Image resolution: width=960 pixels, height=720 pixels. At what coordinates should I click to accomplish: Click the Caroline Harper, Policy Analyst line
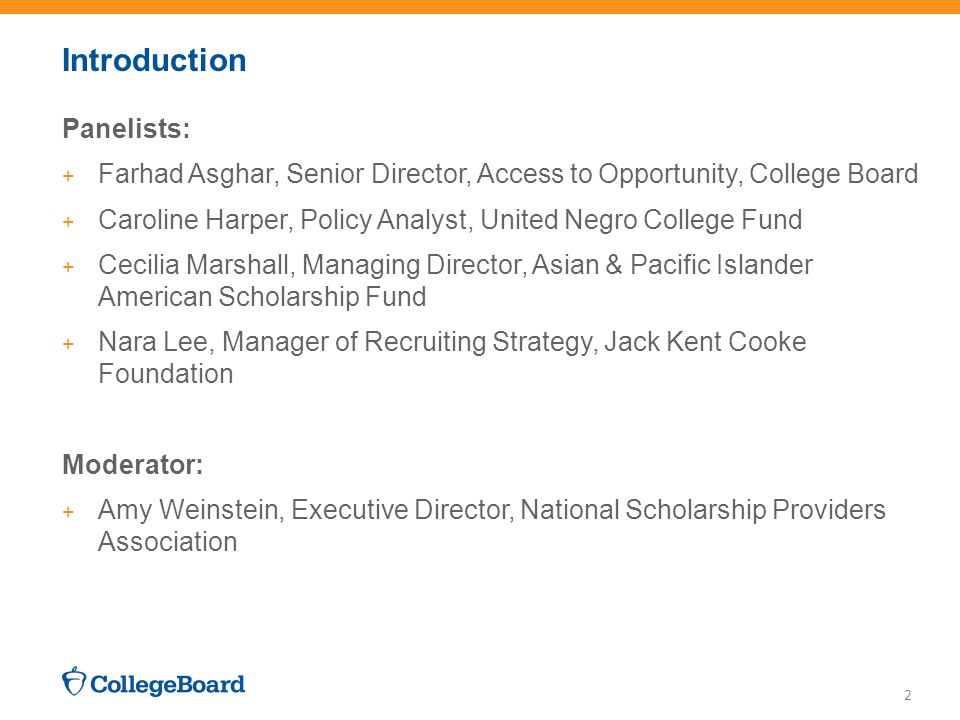click(450, 220)
